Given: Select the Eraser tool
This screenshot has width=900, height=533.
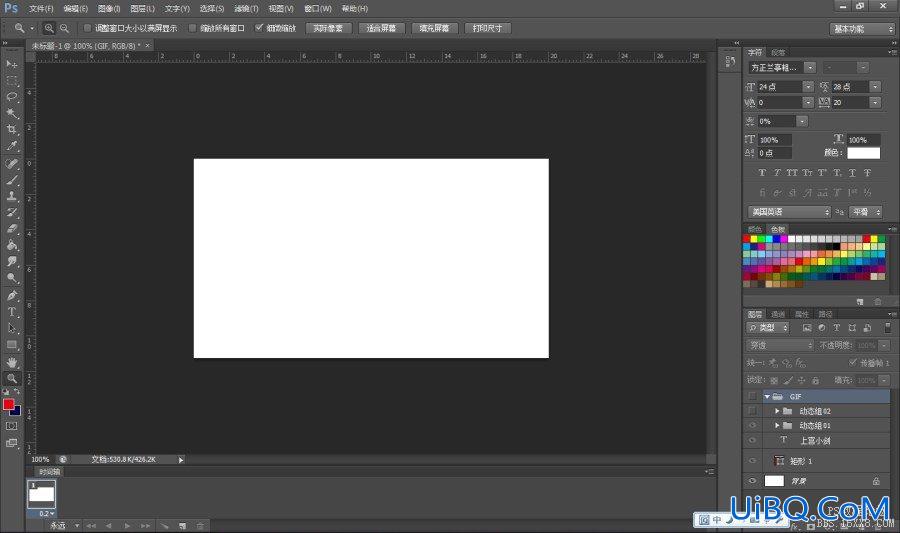Looking at the screenshot, I should point(11,228).
